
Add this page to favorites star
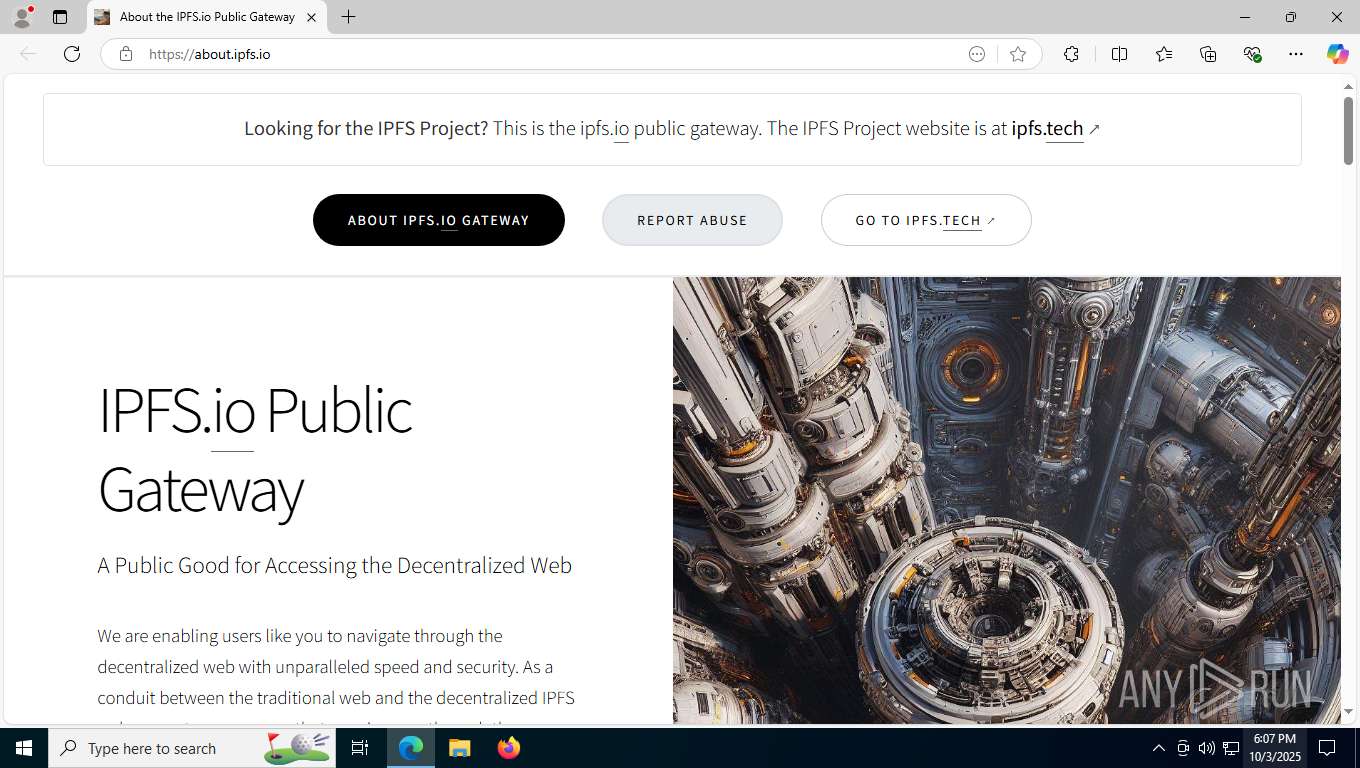1018,54
